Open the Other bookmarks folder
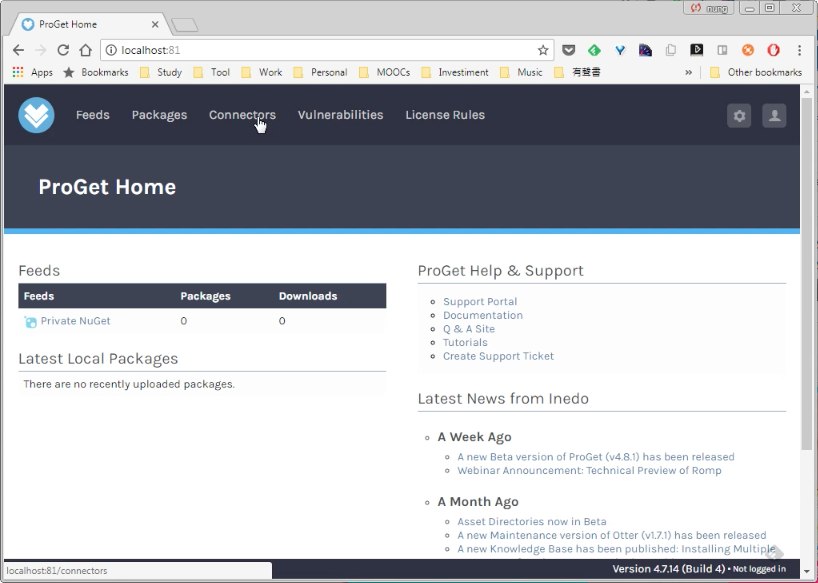 (x=756, y=72)
